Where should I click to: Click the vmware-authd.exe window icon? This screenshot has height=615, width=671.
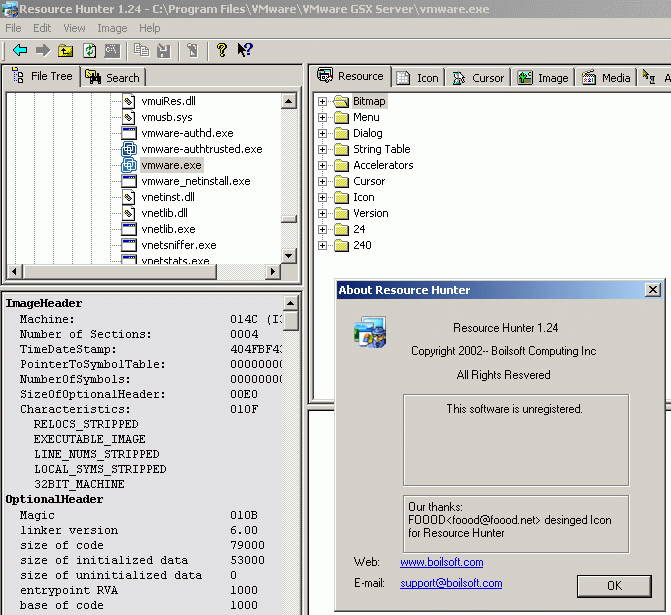click(129, 133)
